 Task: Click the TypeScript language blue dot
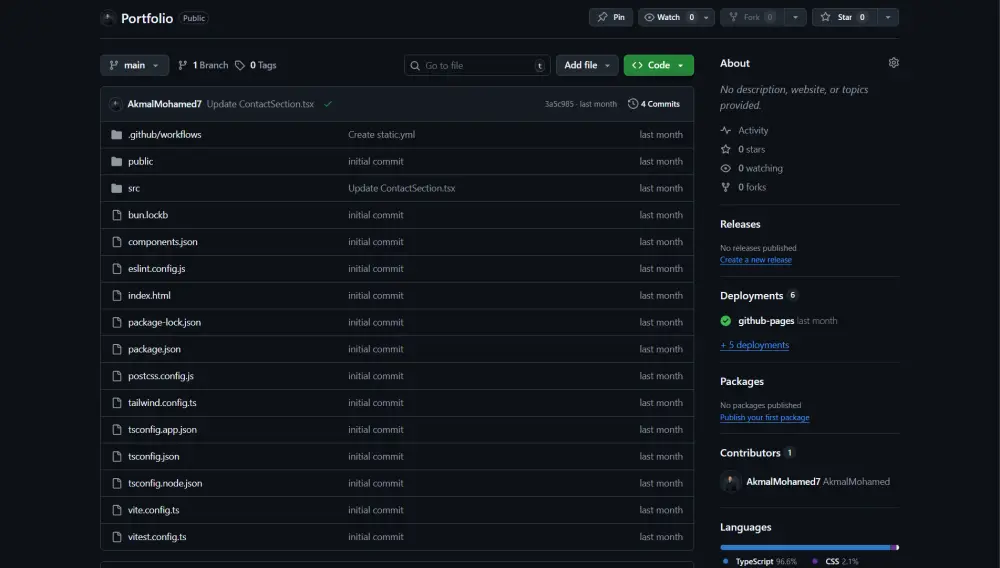point(726,561)
